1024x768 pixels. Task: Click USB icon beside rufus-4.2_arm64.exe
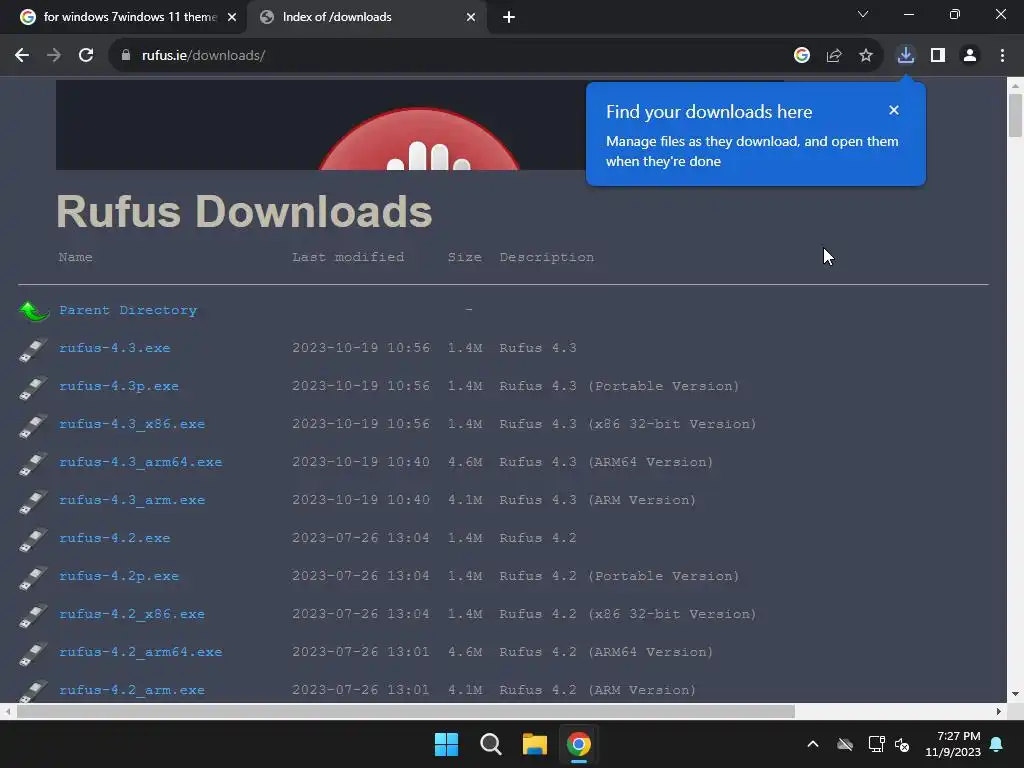click(33, 652)
